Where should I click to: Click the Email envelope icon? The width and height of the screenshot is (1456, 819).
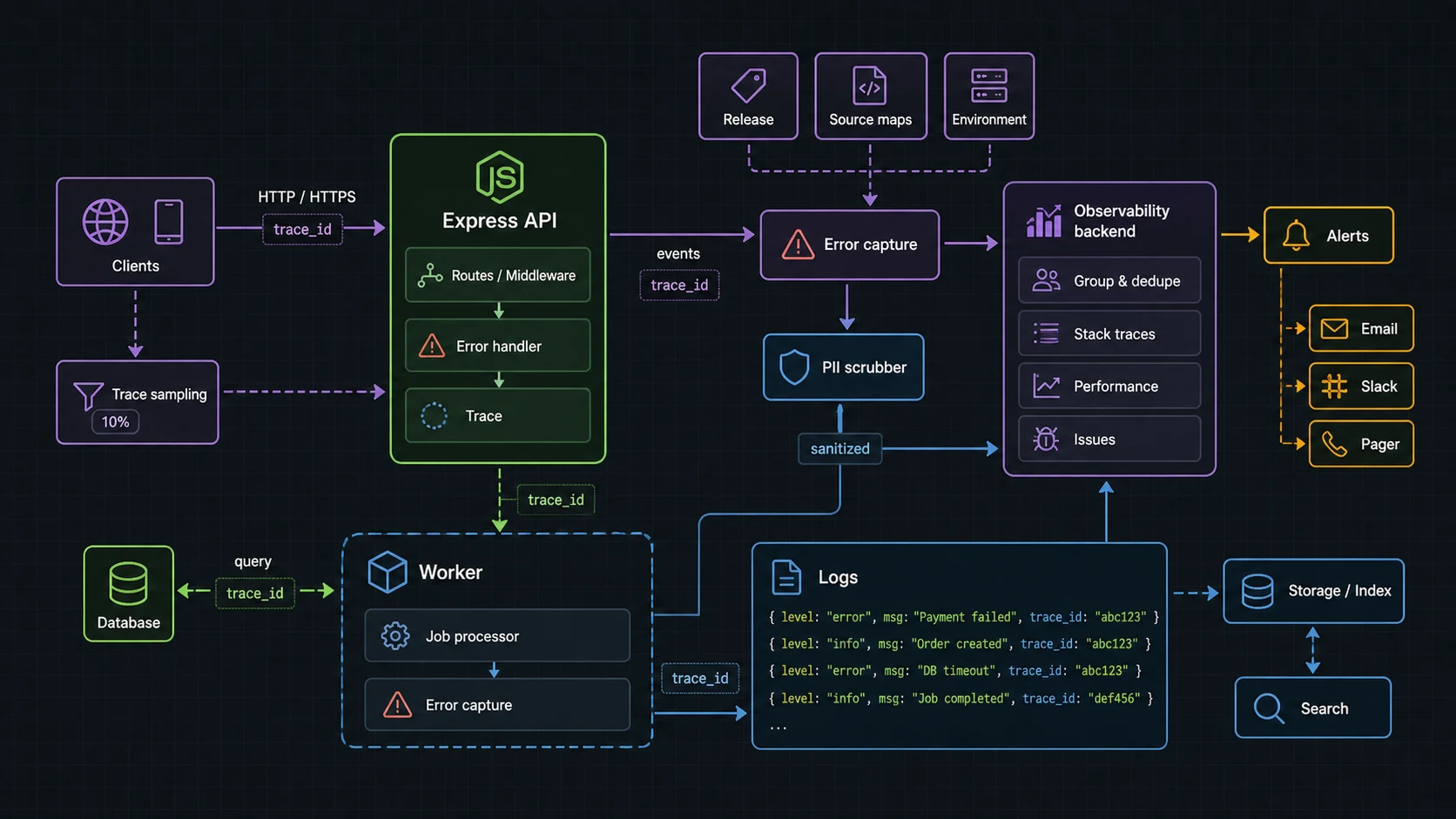tap(1334, 329)
